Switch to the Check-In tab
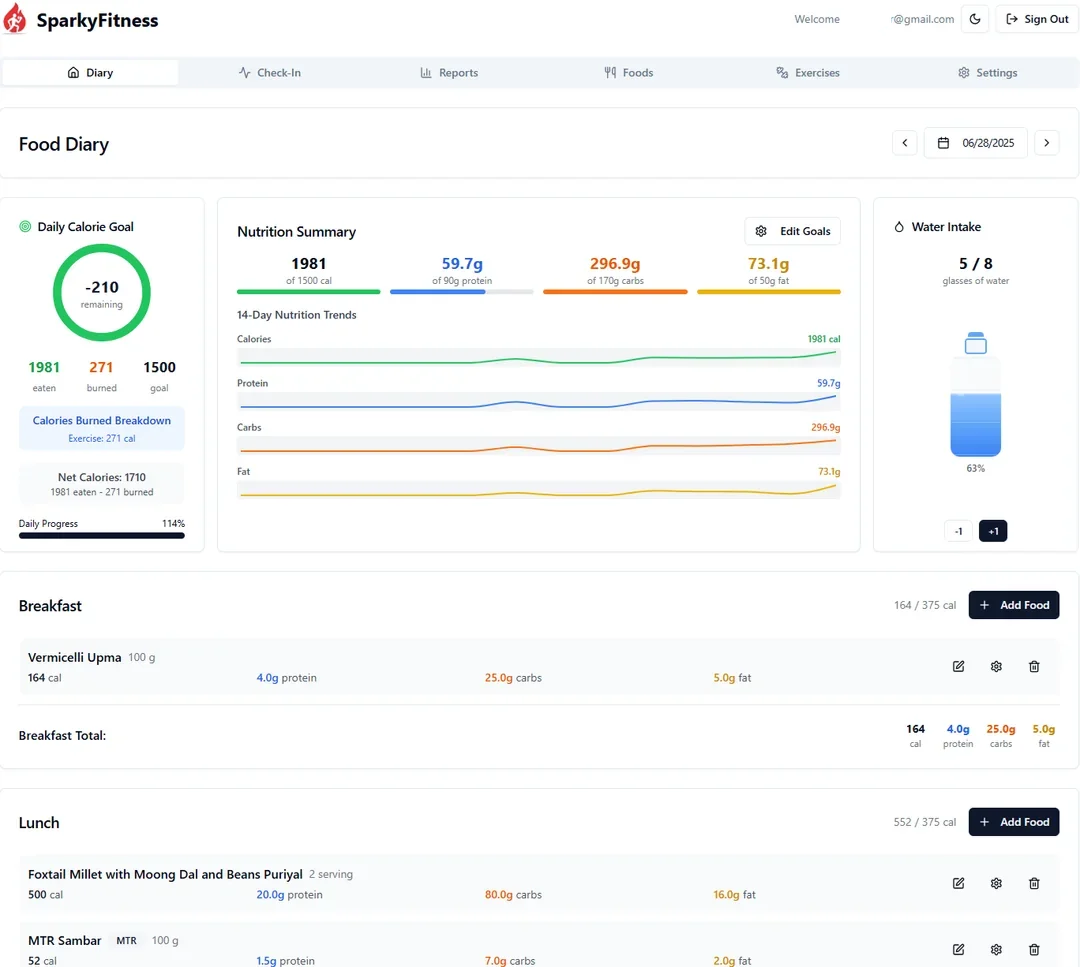Viewport: 1080px width, 967px height. (270, 73)
